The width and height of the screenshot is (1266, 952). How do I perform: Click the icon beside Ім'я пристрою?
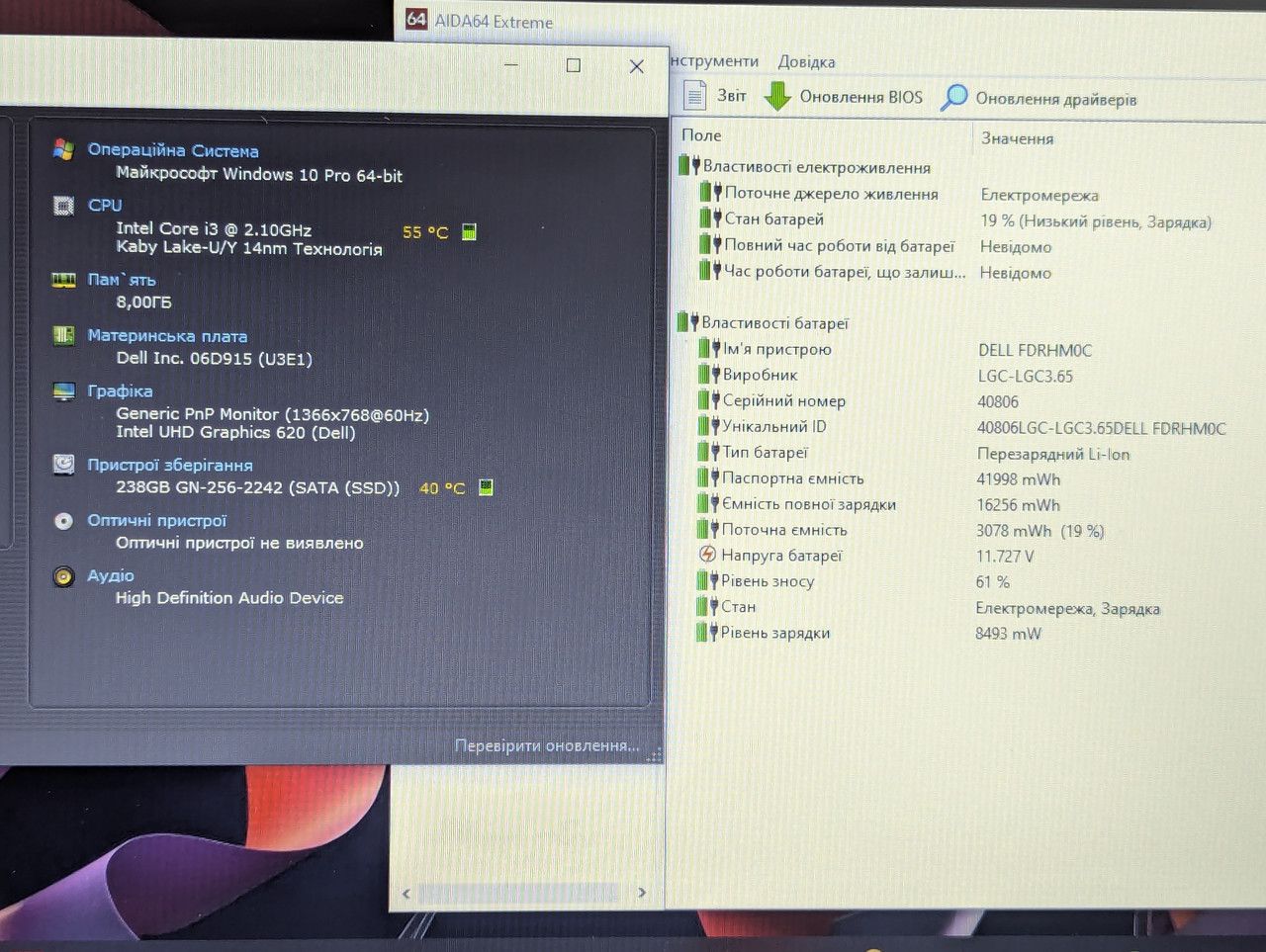[x=708, y=348]
